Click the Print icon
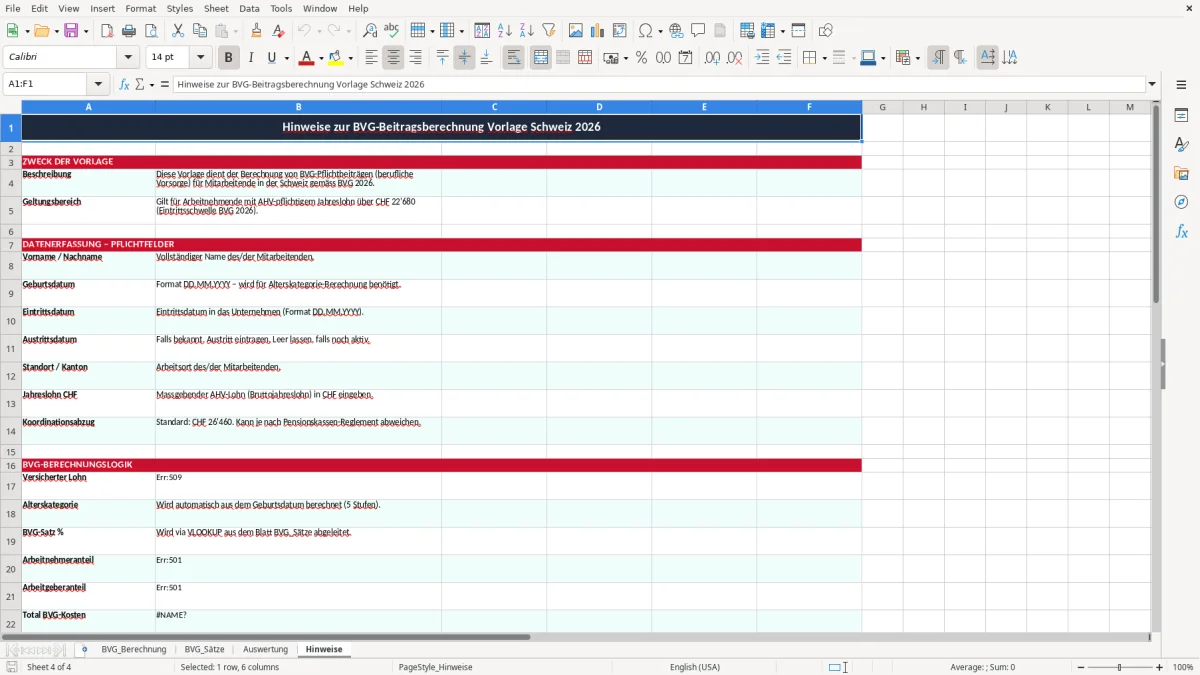 (x=128, y=31)
